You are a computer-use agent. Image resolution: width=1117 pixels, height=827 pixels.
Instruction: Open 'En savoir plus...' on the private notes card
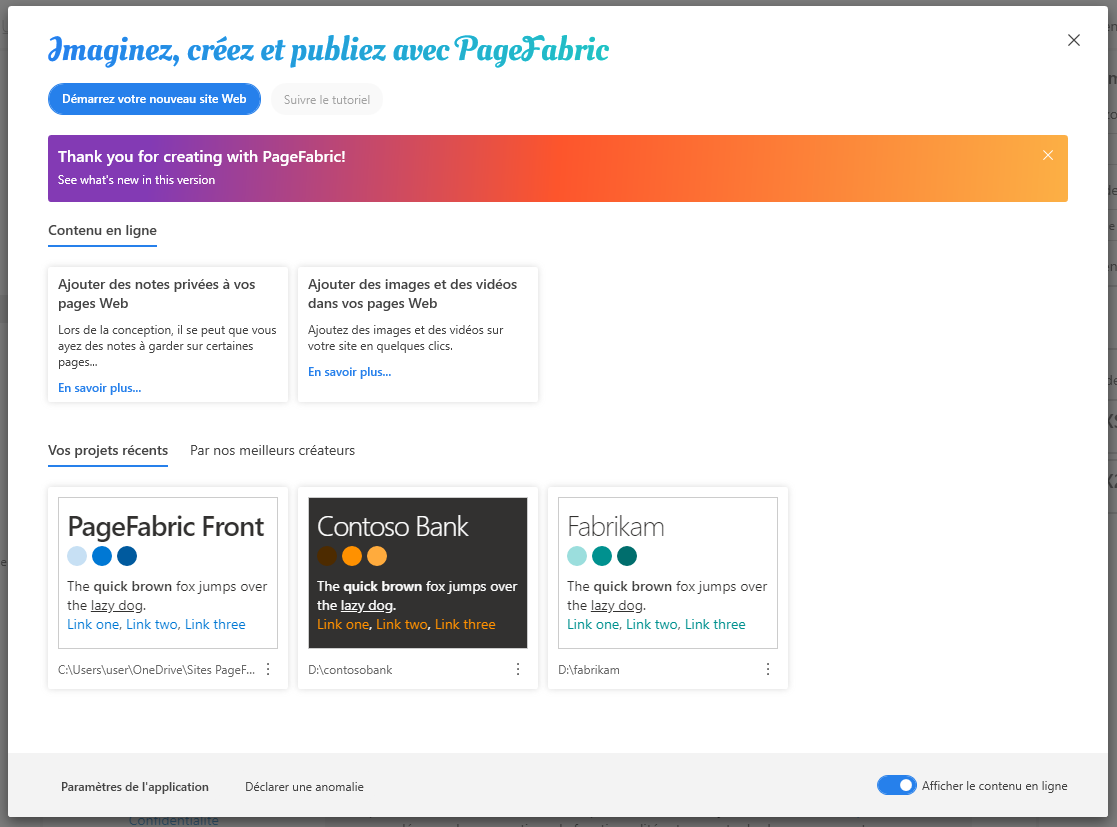tap(99, 387)
